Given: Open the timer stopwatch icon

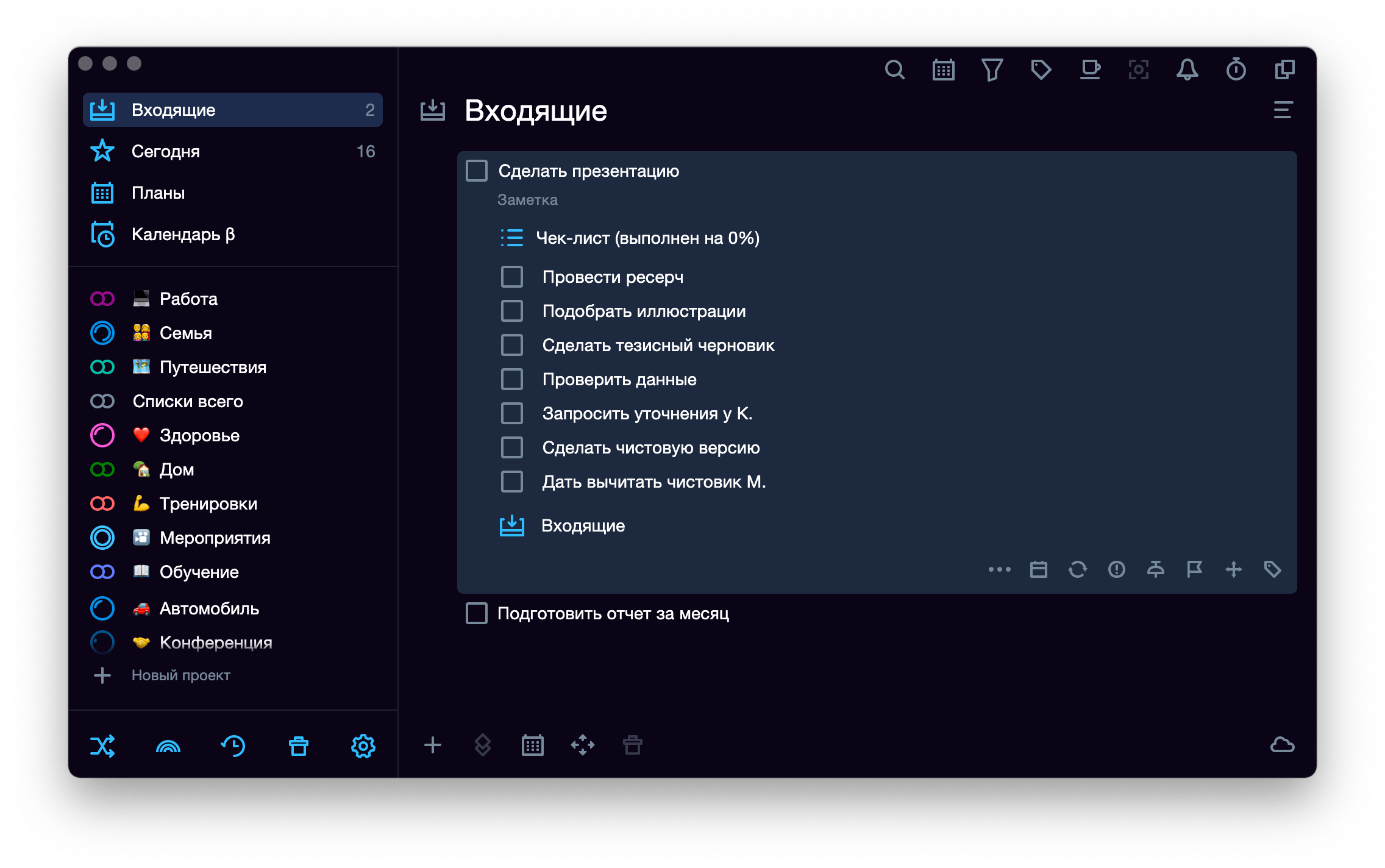Looking at the screenshot, I should [x=1236, y=70].
